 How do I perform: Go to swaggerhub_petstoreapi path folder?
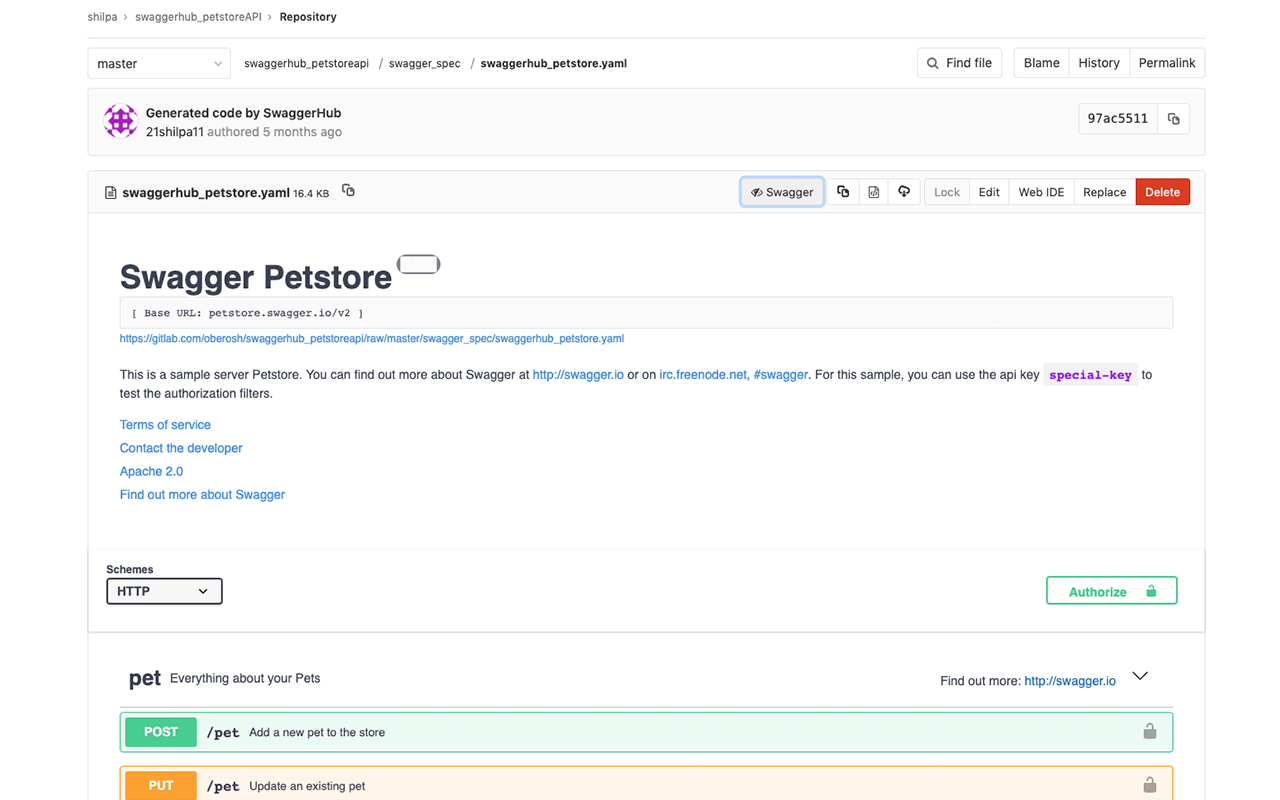[307, 63]
